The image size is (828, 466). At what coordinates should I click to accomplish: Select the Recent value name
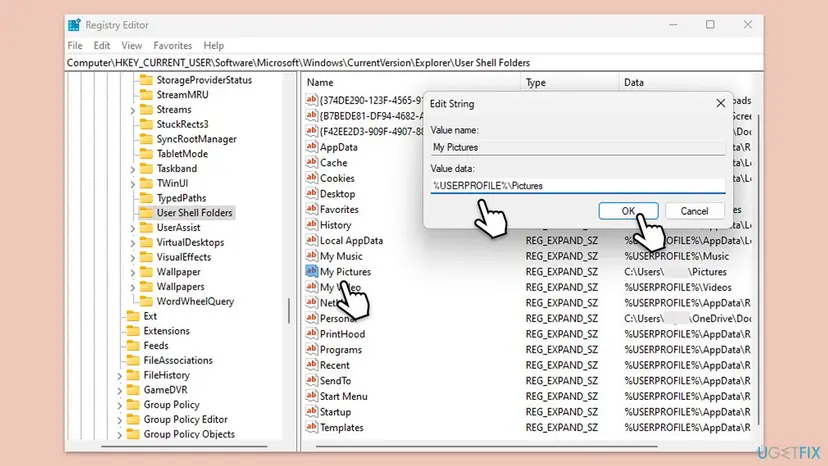tap(335, 365)
